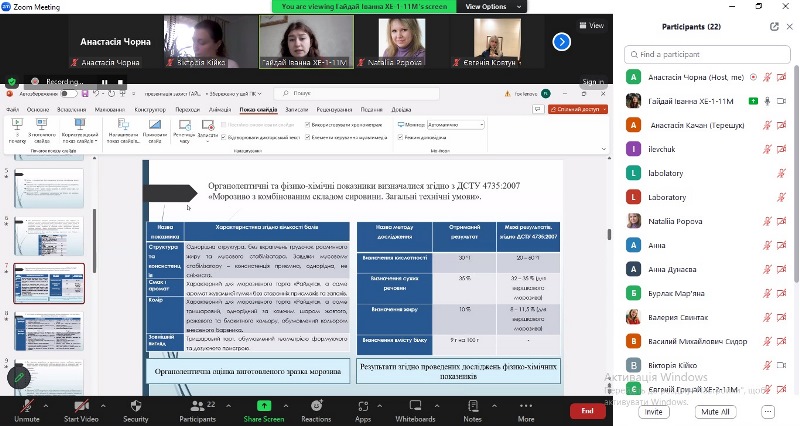
Task: Switch to Переходи ribbon tab
Action: pos(187,110)
